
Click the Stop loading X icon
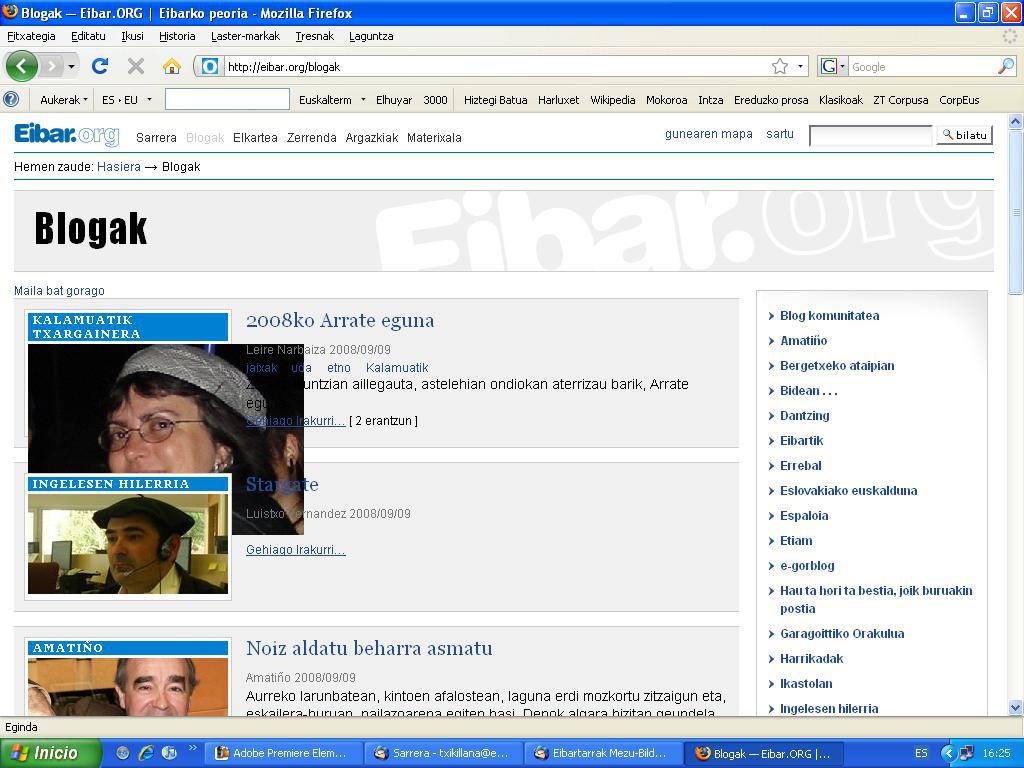136,66
